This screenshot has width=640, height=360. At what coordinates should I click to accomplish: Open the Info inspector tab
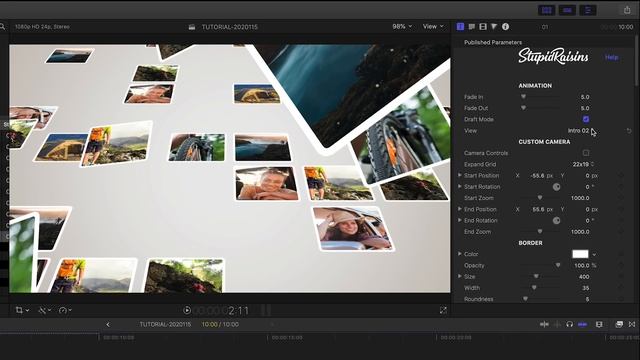(x=505, y=27)
